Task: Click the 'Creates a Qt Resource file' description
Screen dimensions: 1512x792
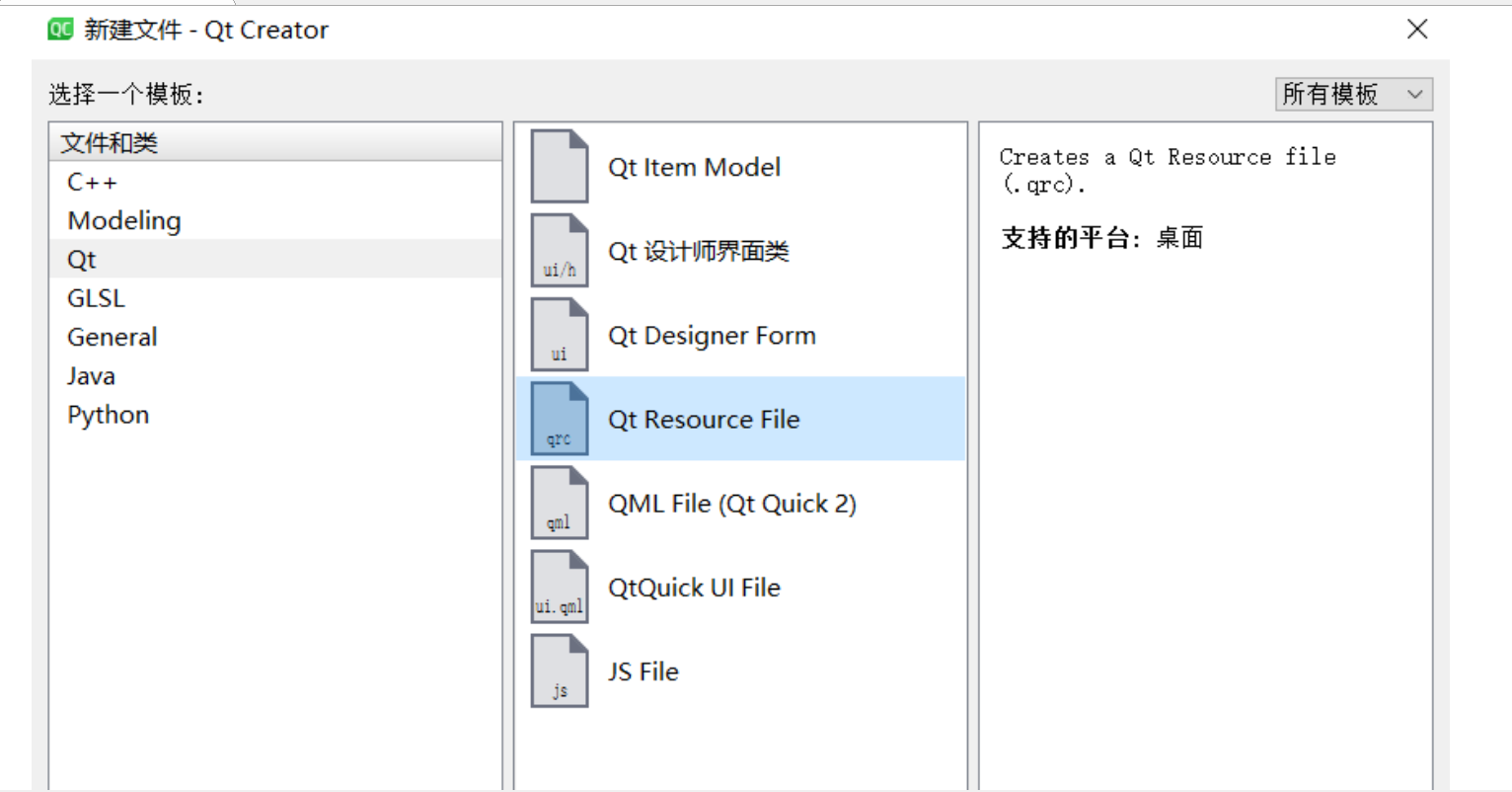Action: pyautogui.click(x=1168, y=170)
